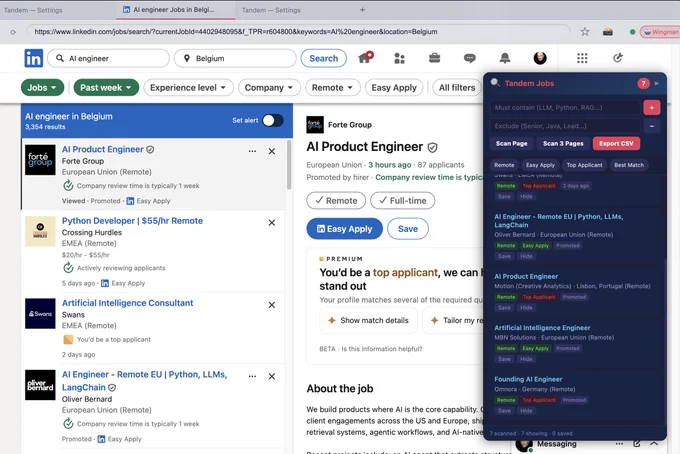The width and height of the screenshot is (680, 454).
Task: Click the AI engineer keyword search field
Action: click(x=108, y=58)
